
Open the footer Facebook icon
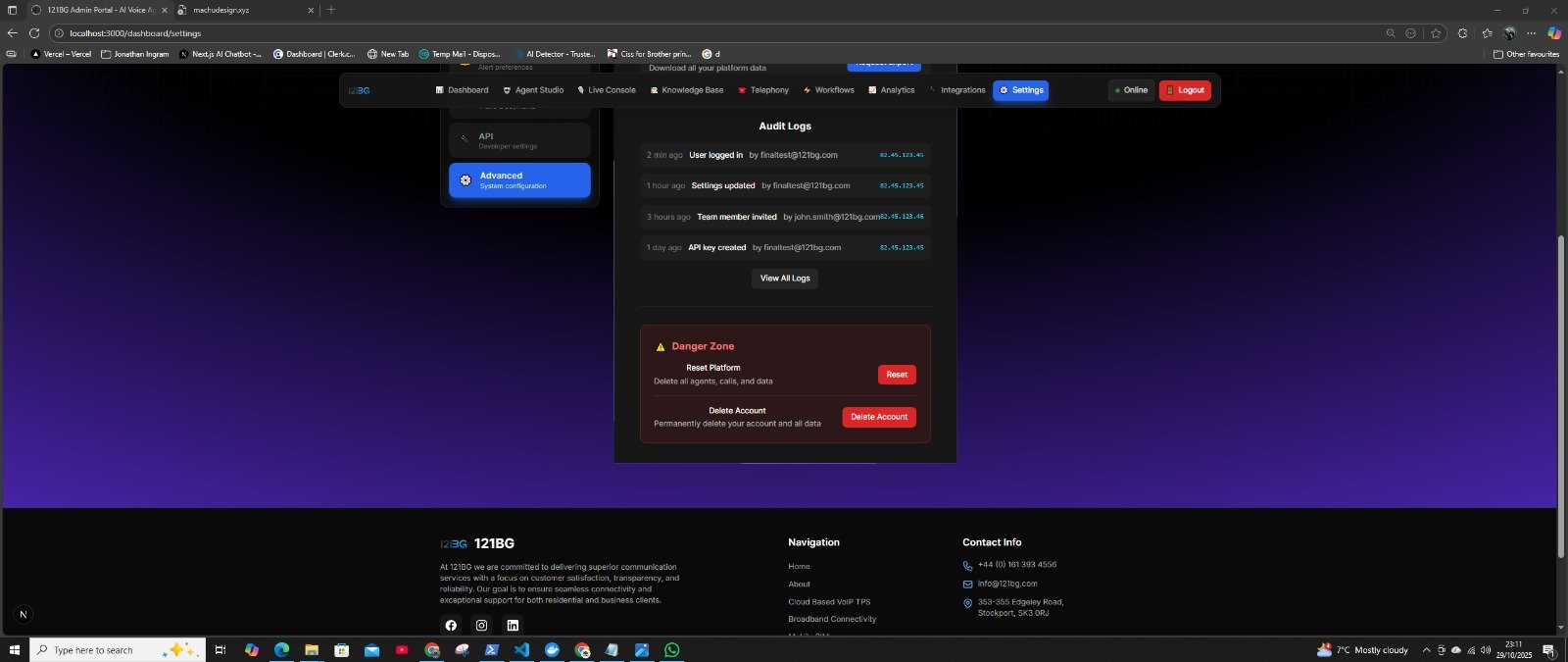451,625
